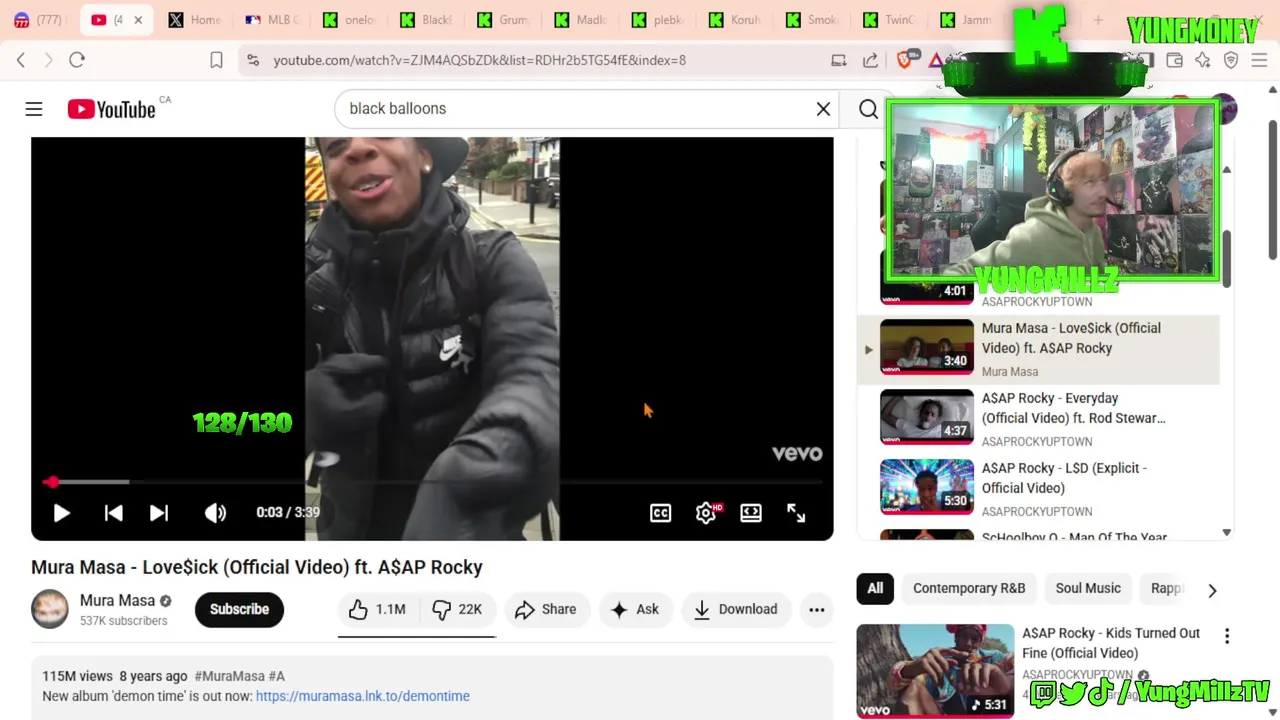This screenshot has width=1280, height=720.
Task: Dislike the video (22K)
Action: (x=457, y=609)
